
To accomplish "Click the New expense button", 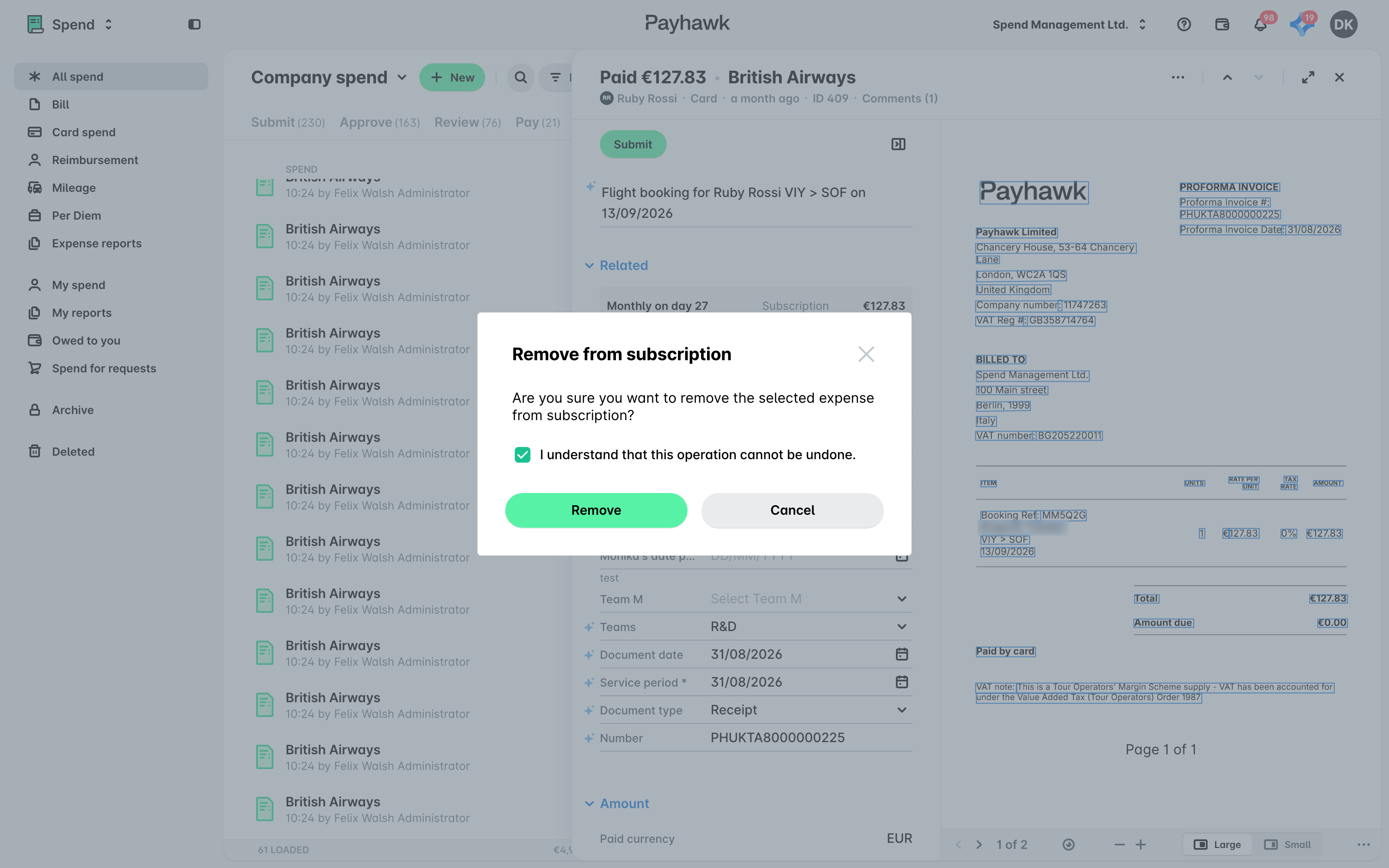I will tap(452, 77).
